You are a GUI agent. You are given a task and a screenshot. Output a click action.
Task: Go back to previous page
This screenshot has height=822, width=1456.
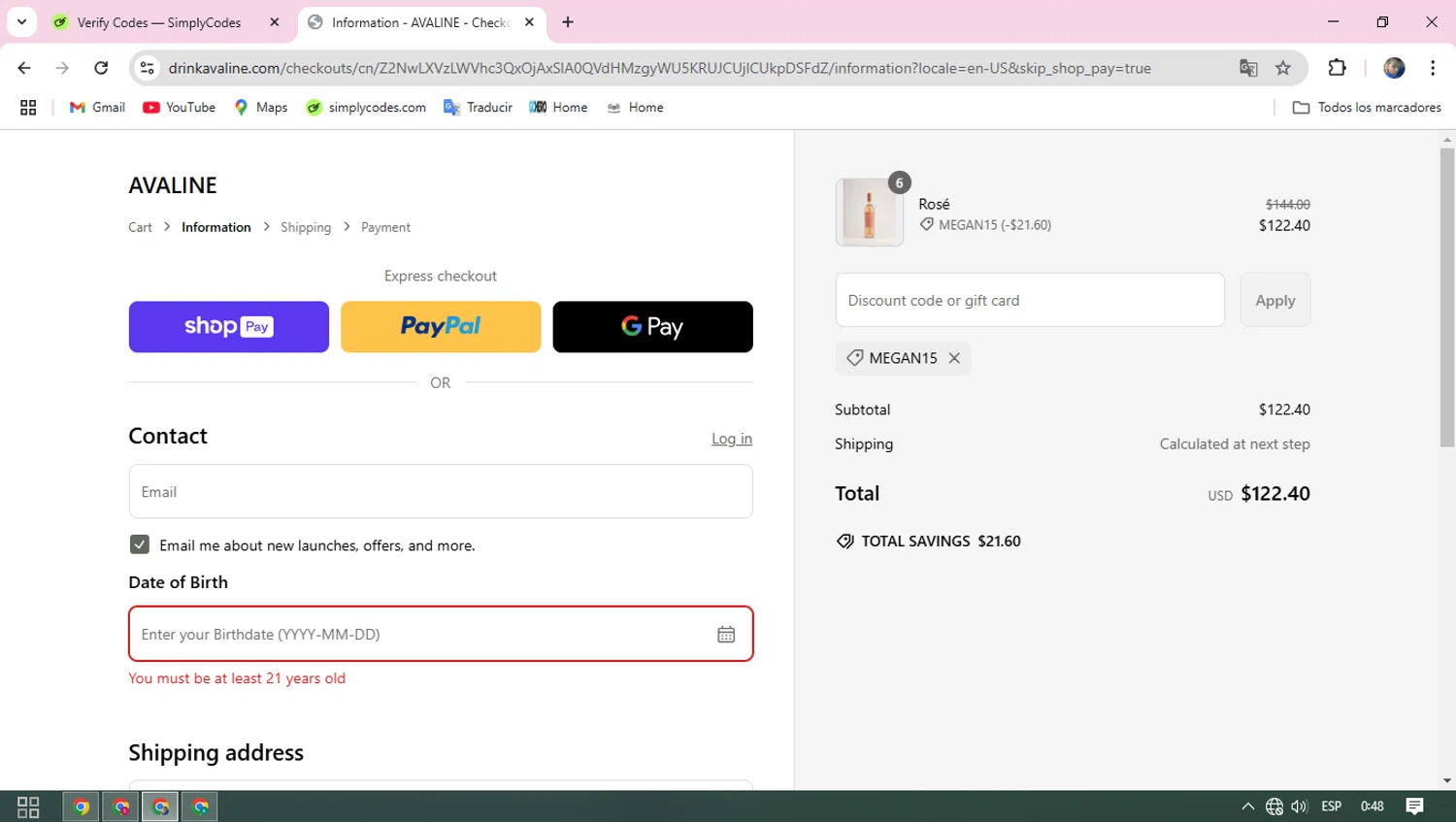[24, 68]
